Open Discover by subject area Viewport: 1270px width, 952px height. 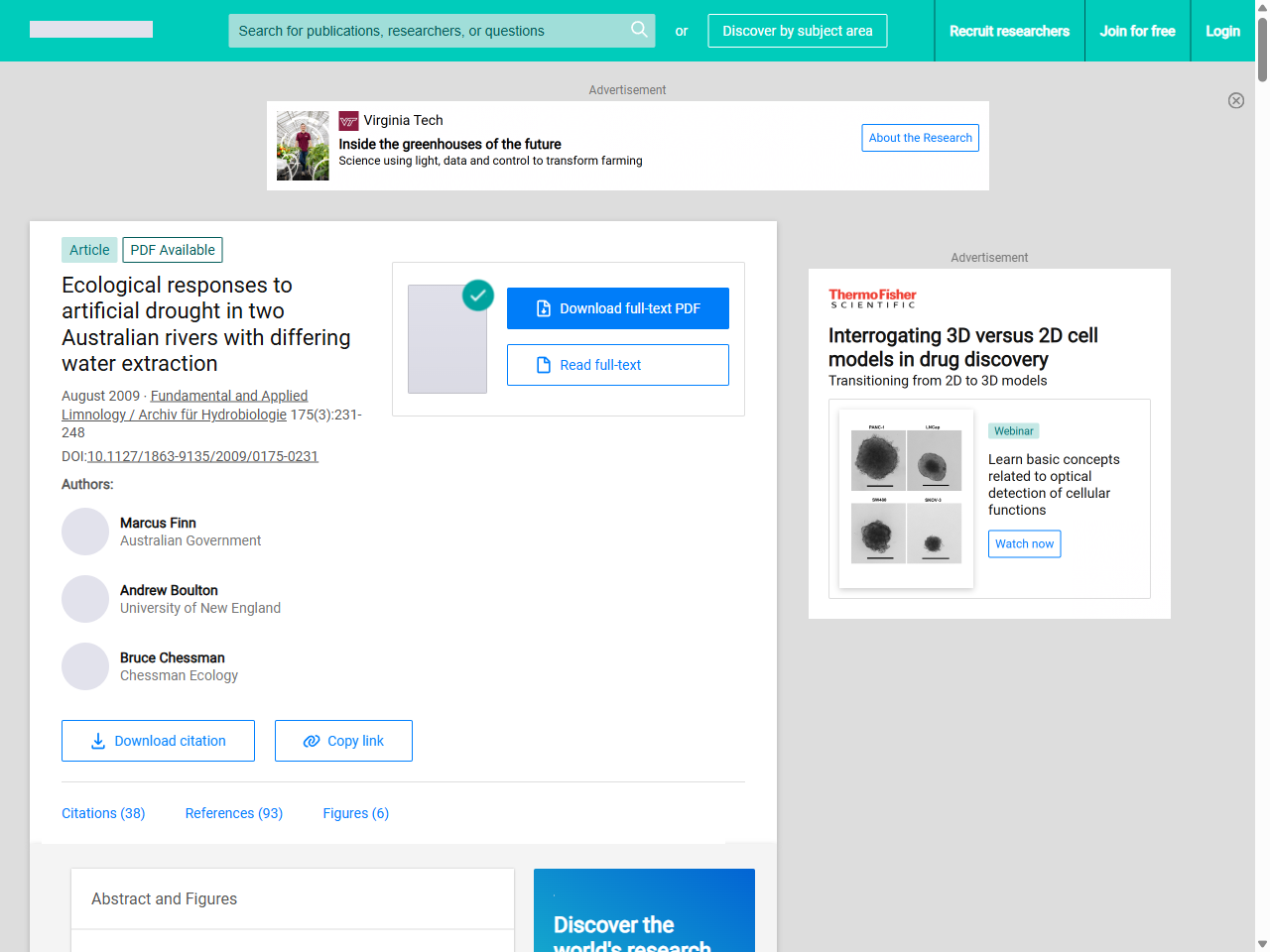coord(797,31)
